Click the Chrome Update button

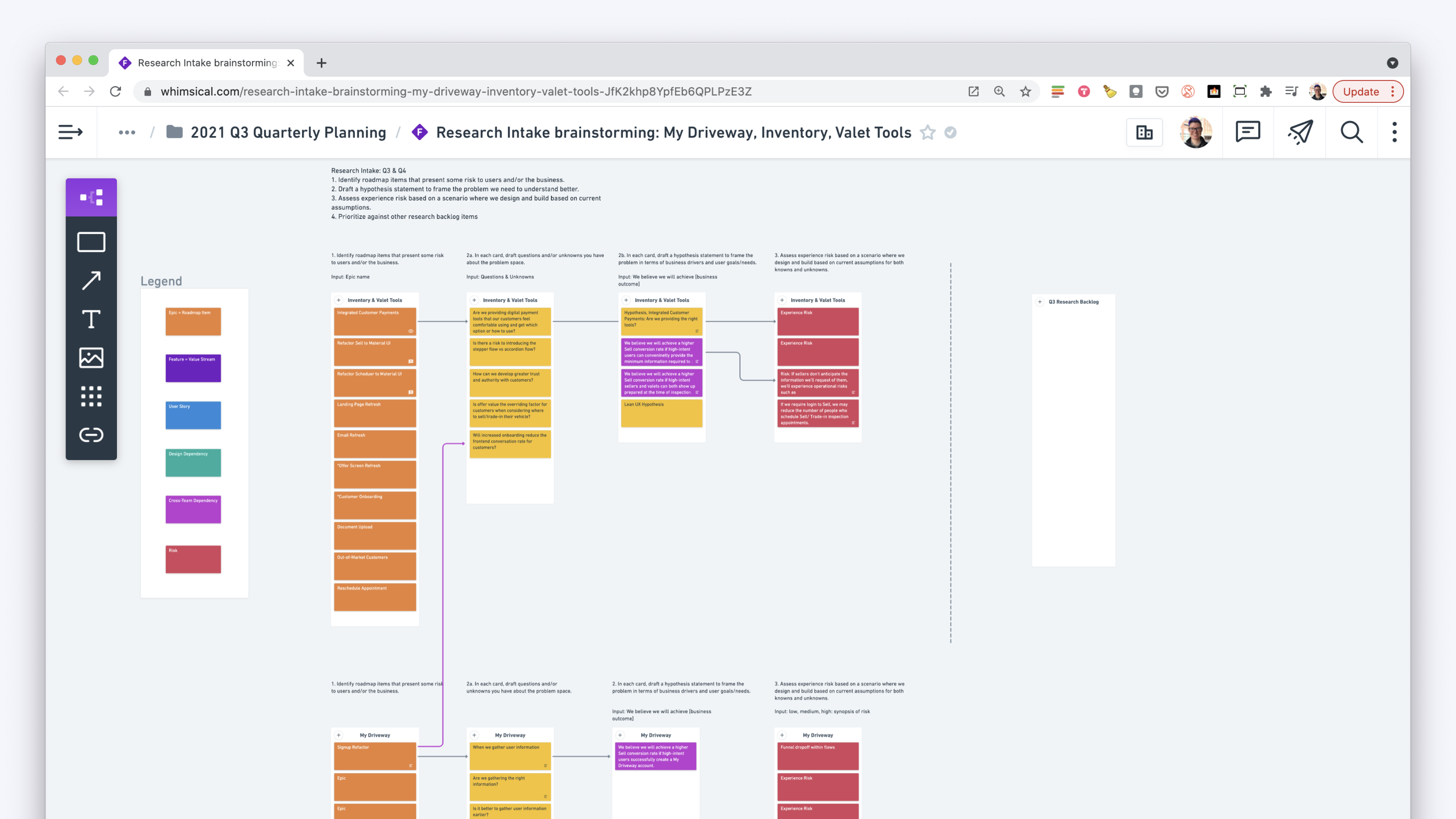pyautogui.click(x=1360, y=91)
